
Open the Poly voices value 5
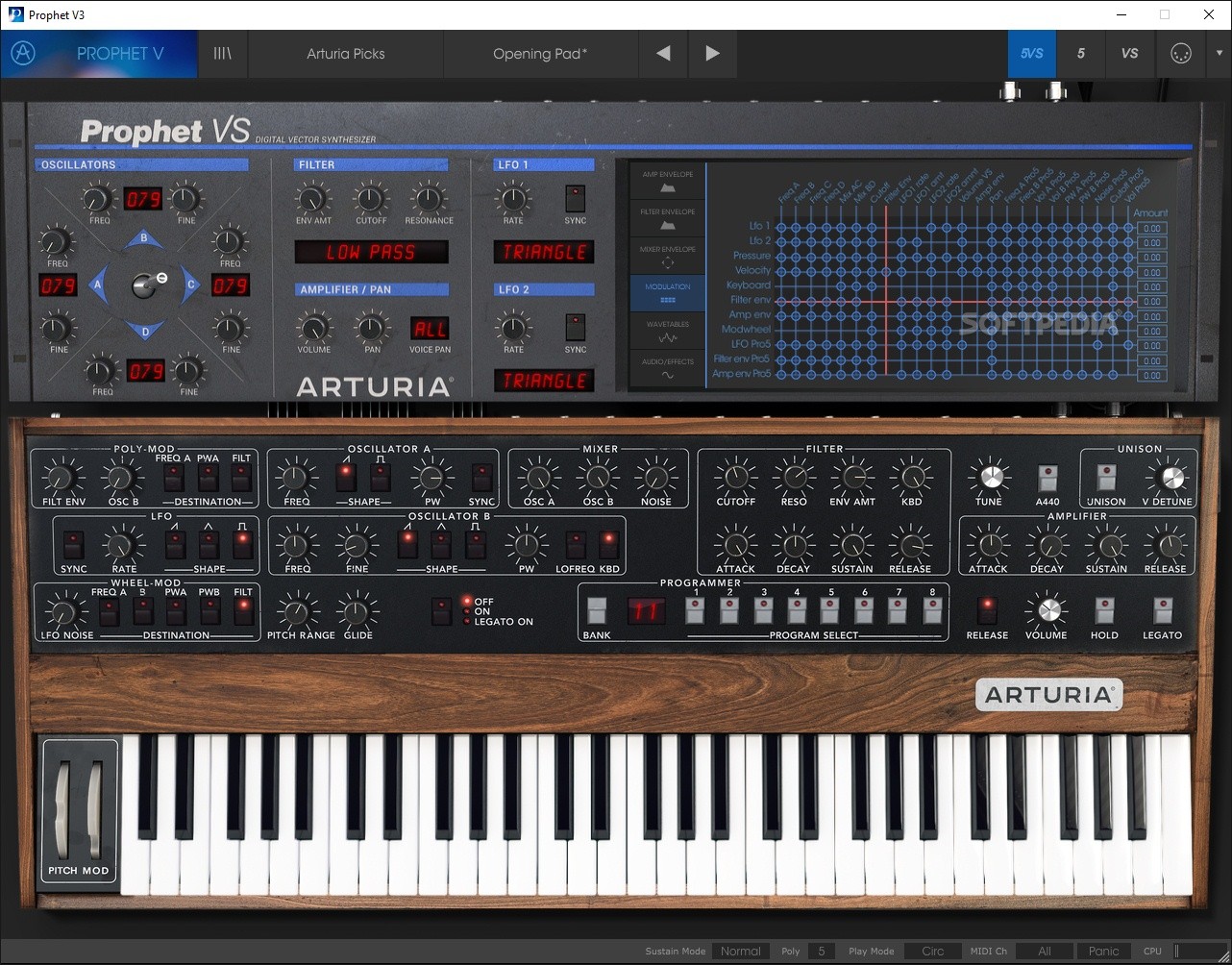[821, 951]
